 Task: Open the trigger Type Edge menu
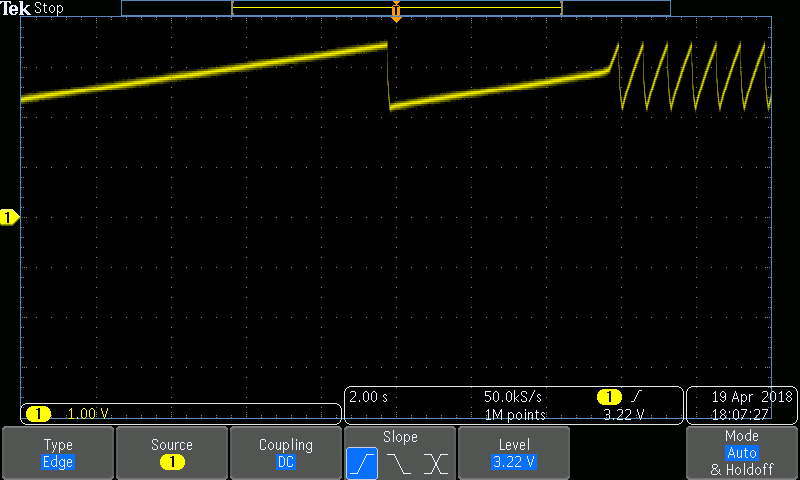58,453
